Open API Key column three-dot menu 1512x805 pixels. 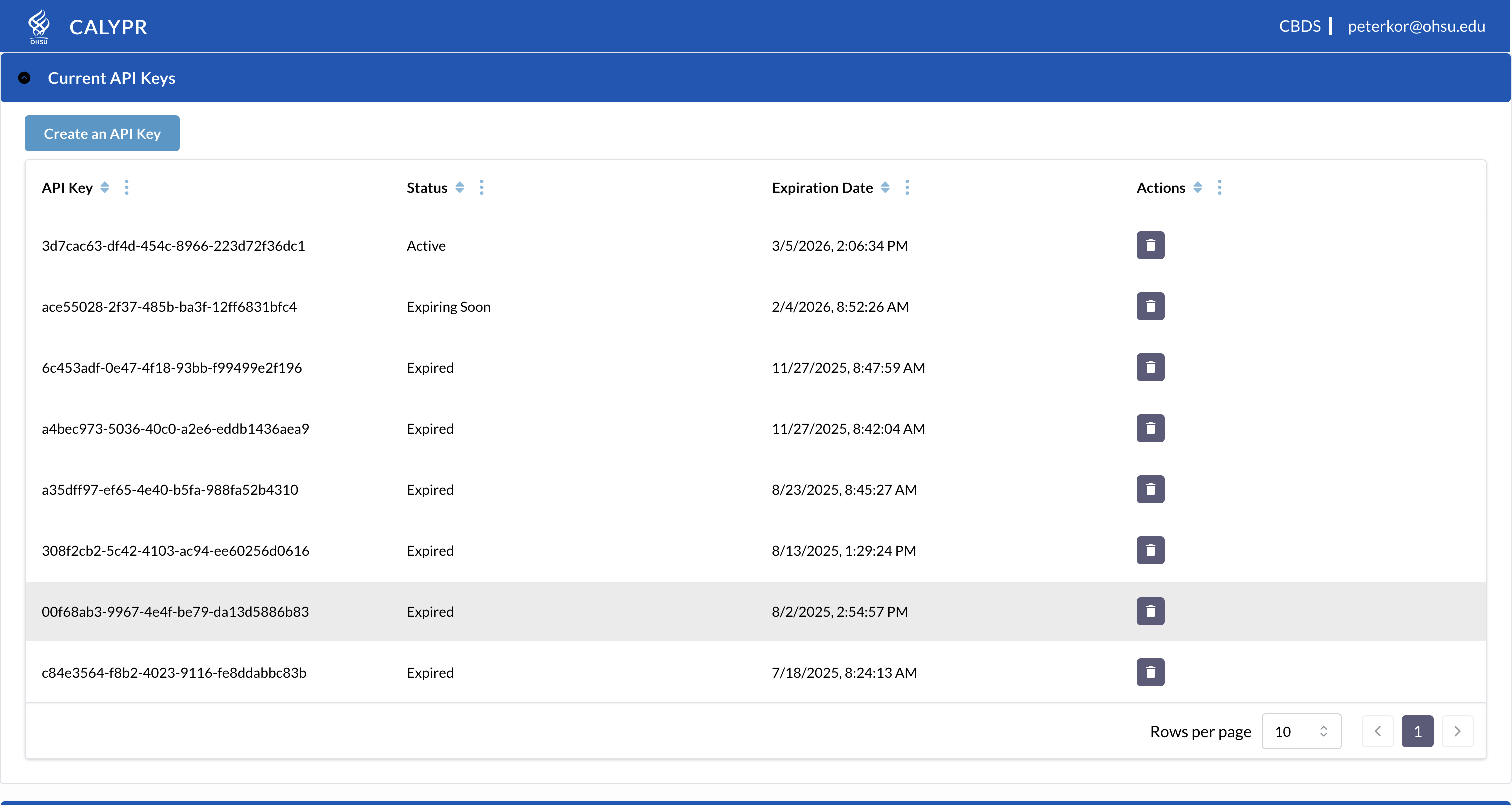coord(127,188)
